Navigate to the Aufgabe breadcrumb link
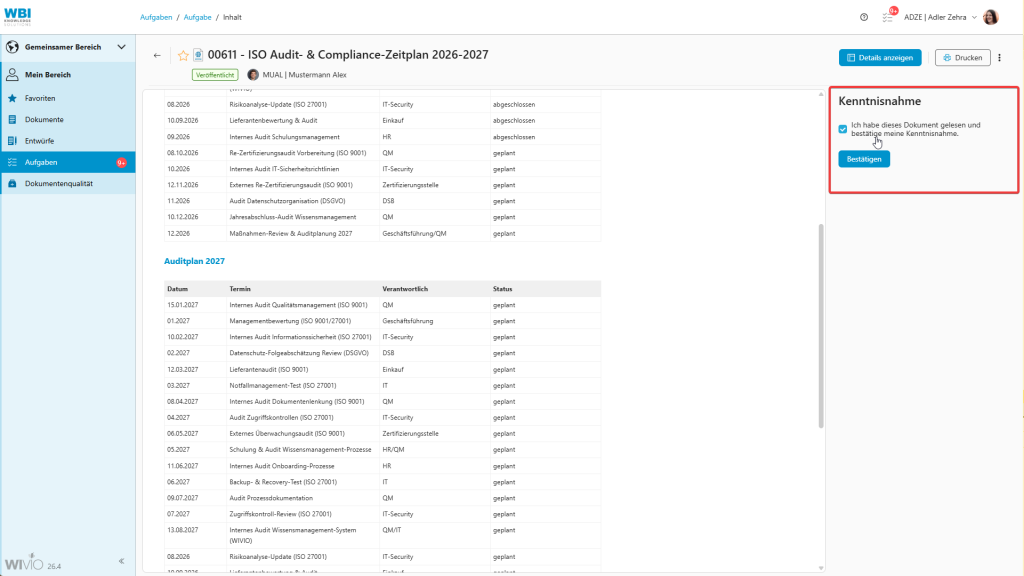This screenshot has height=576, width=1024. click(197, 18)
